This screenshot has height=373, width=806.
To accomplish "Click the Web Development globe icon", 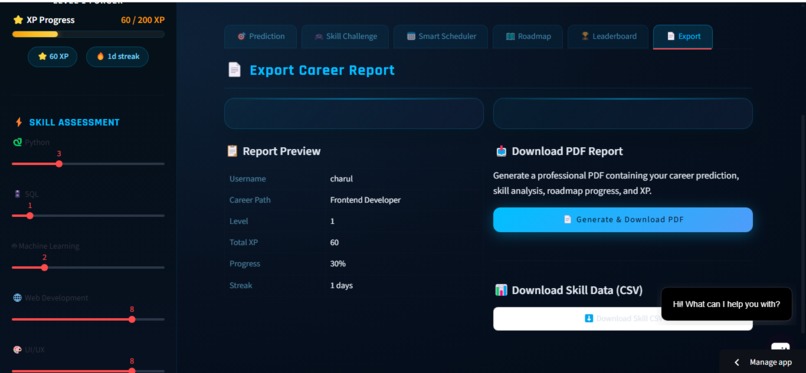I will coord(17,298).
